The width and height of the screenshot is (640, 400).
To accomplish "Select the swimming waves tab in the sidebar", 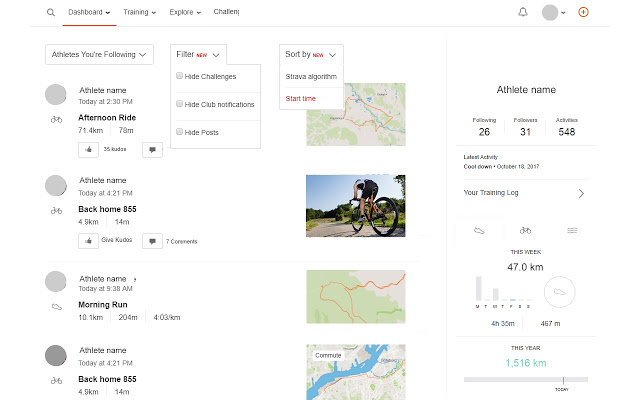I will (572, 231).
